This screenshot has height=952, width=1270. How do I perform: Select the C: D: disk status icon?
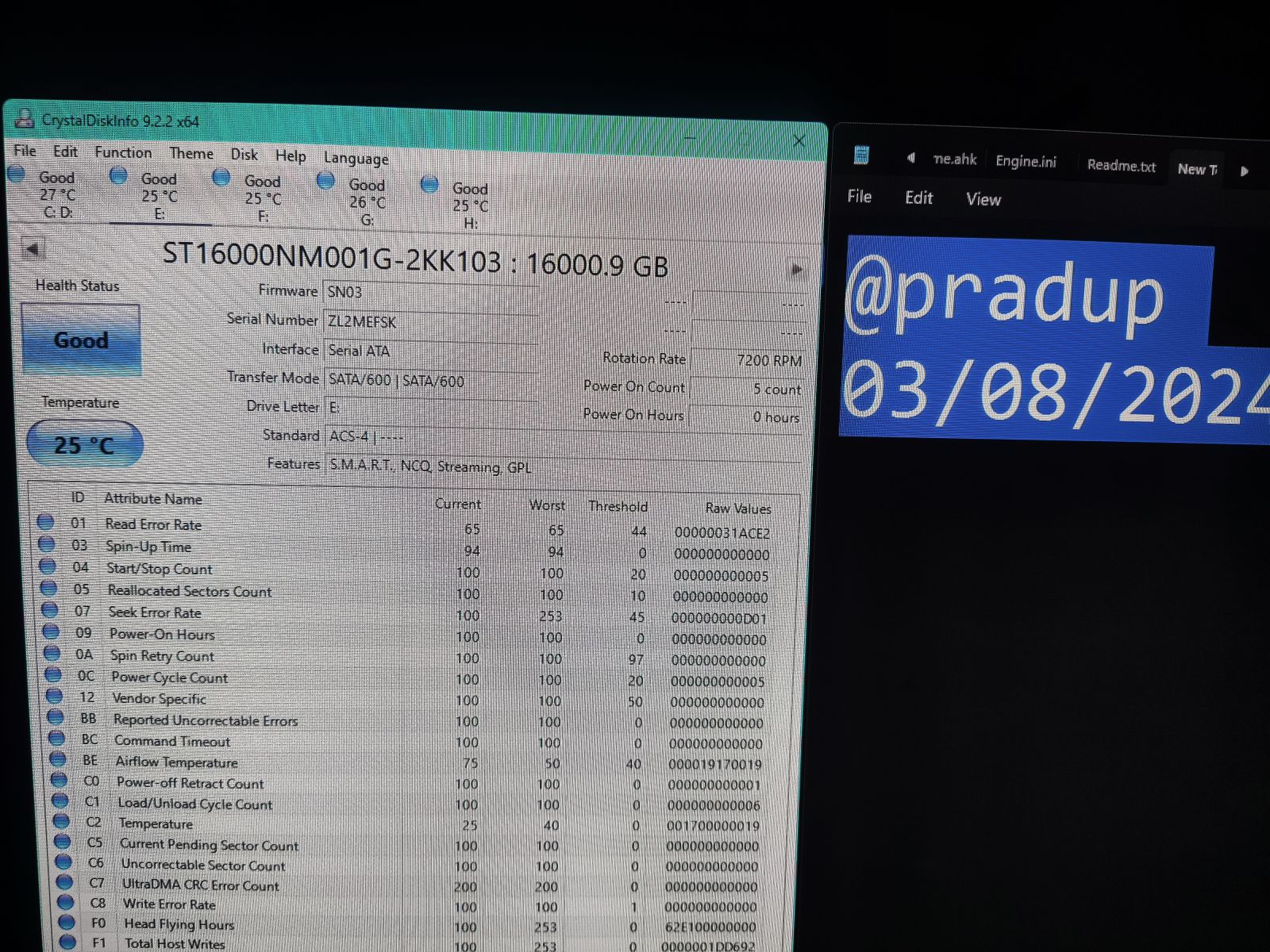tap(16, 175)
